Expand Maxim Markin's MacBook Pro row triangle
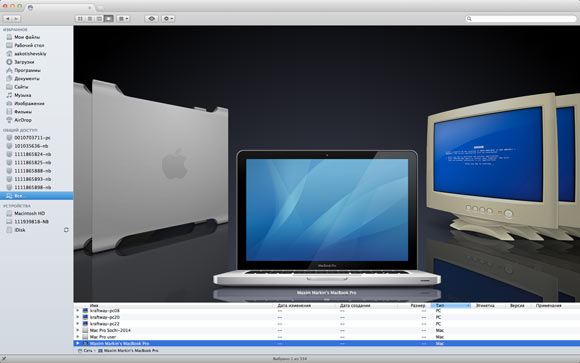 click(78, 343)
